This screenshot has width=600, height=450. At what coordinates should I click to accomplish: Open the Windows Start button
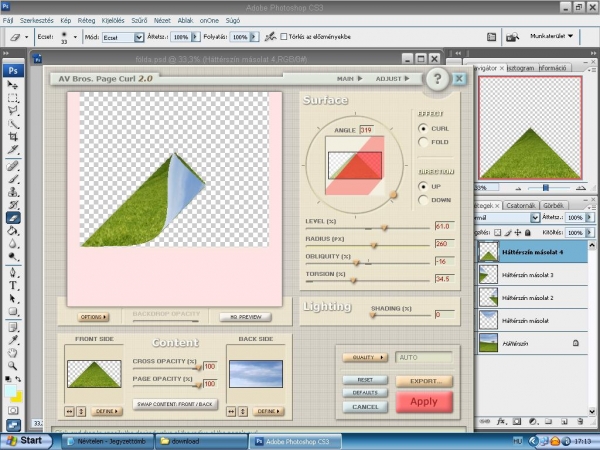coord(26,441)
